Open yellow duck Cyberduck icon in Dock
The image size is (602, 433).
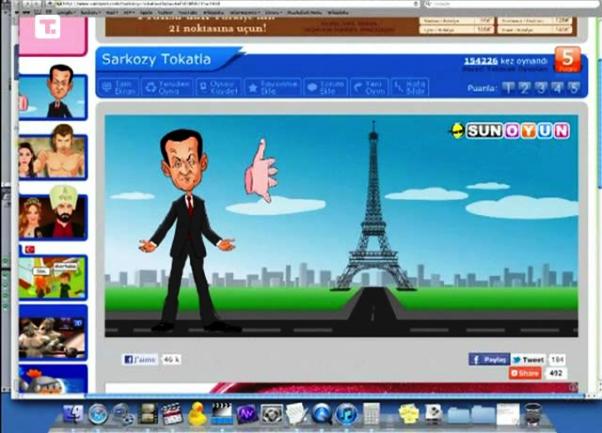[197, 414]
